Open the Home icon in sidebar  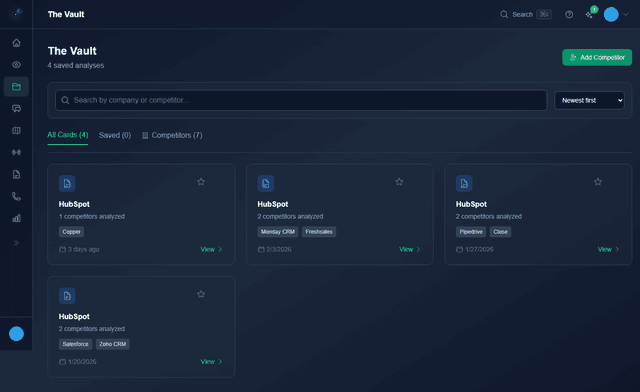tap(16, 43)
